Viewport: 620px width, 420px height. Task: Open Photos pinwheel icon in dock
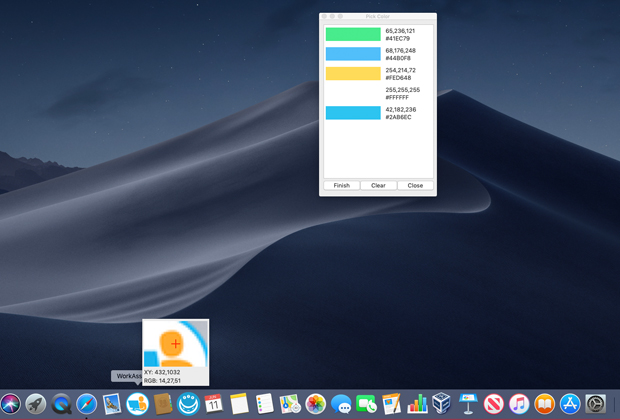(316, 404)
